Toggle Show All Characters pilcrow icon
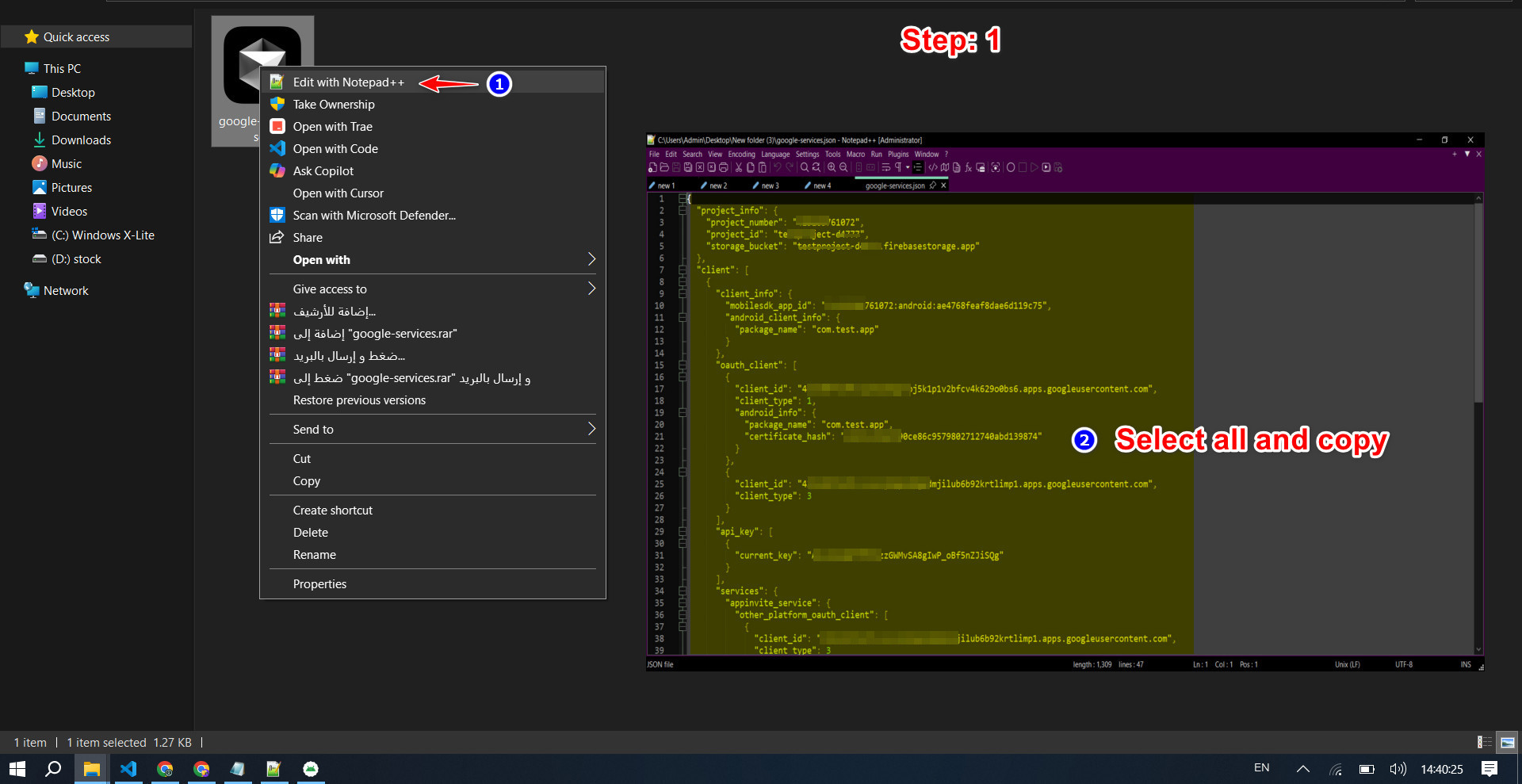1522x784 pixels. point(898,167)
